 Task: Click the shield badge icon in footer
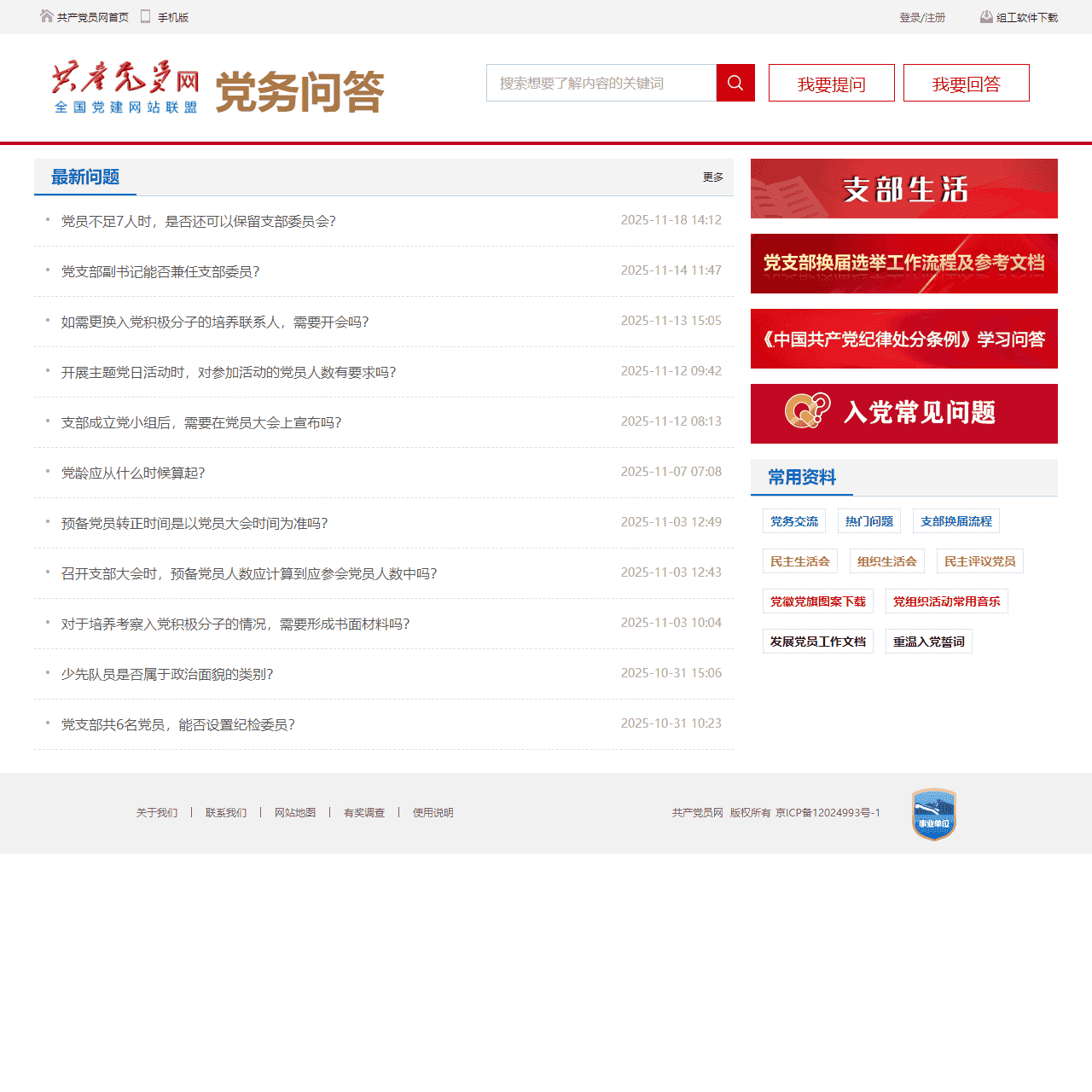point(933,814)
